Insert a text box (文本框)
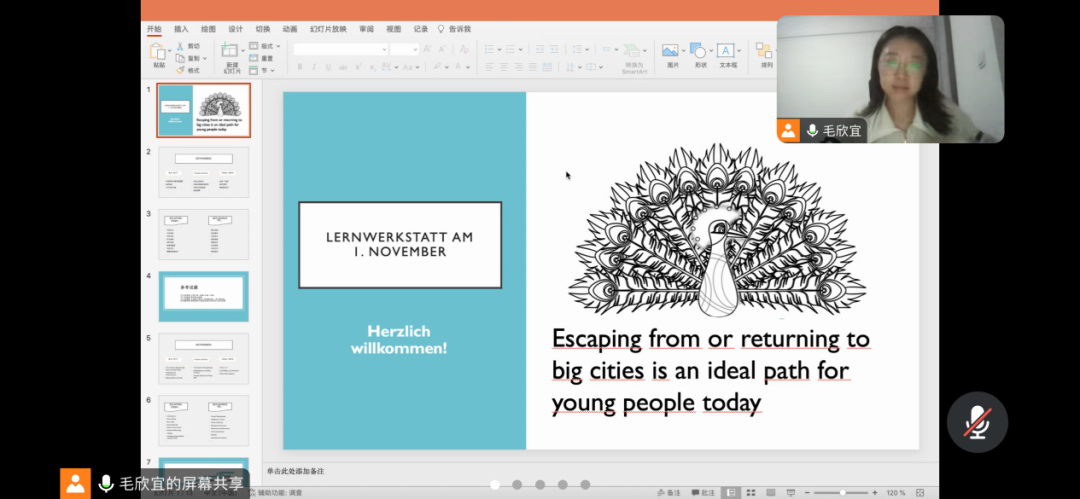1080x499 pixels. pyautogui.click(x=726, y=51)
